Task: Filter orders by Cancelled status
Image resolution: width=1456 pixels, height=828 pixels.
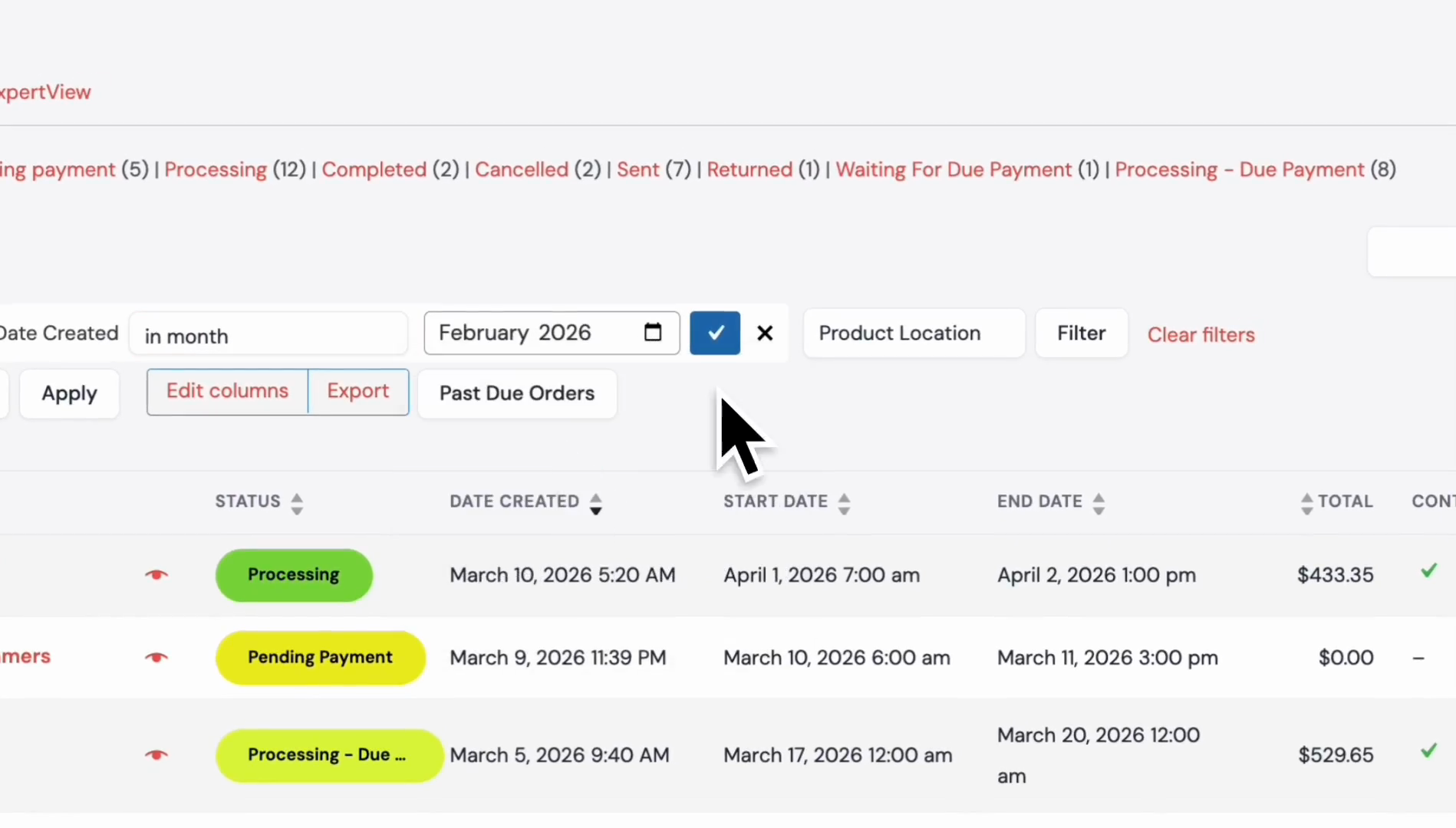Action: [522, 169]
